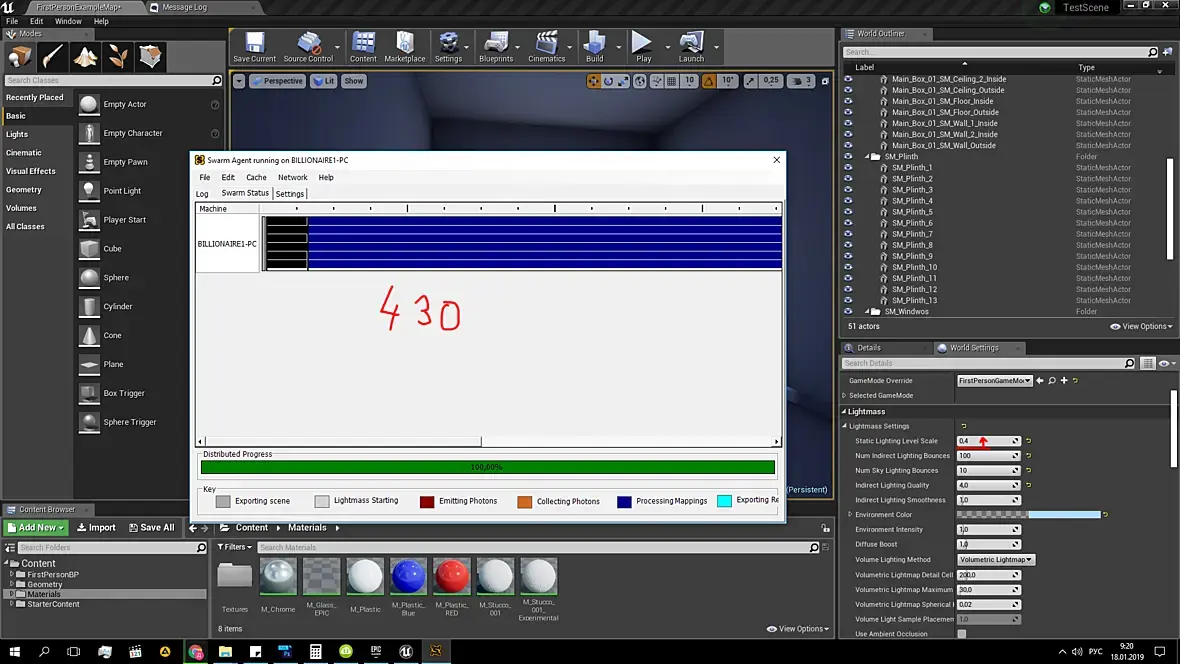Open View Options in World Outliner
1180x664 pixels.
(x=1141, y=327)
